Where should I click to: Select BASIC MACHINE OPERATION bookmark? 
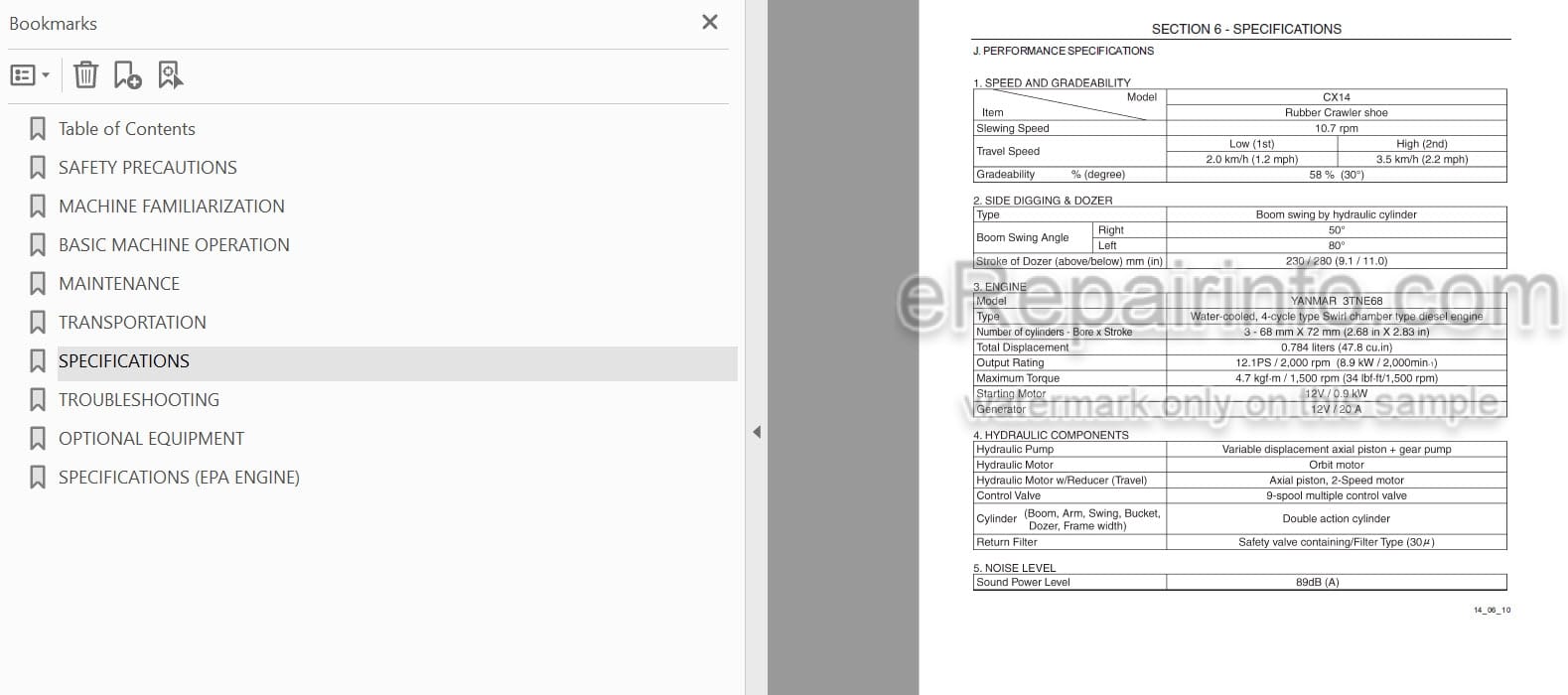tap(174, 245)
